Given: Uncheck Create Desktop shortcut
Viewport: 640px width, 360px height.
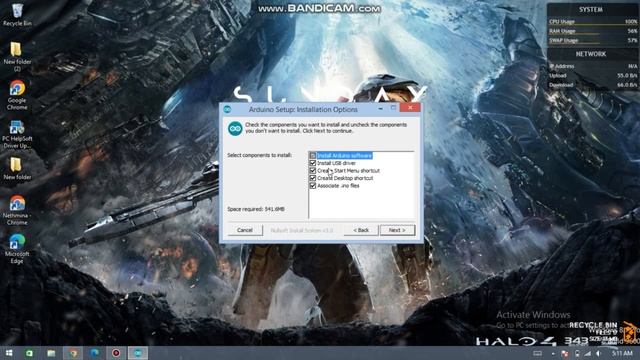Looking at the screenshot, I should (x=313, y=178).
